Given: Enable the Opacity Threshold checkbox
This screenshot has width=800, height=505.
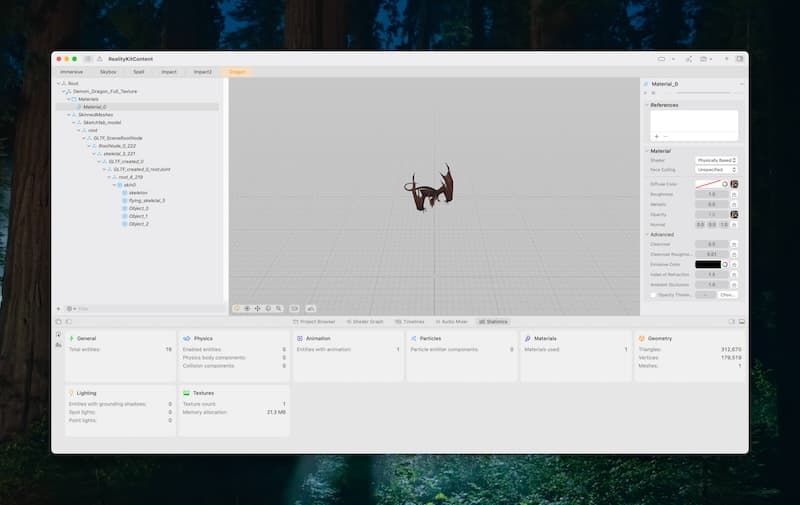Looking at the screenshot, I should coord(653,295).
